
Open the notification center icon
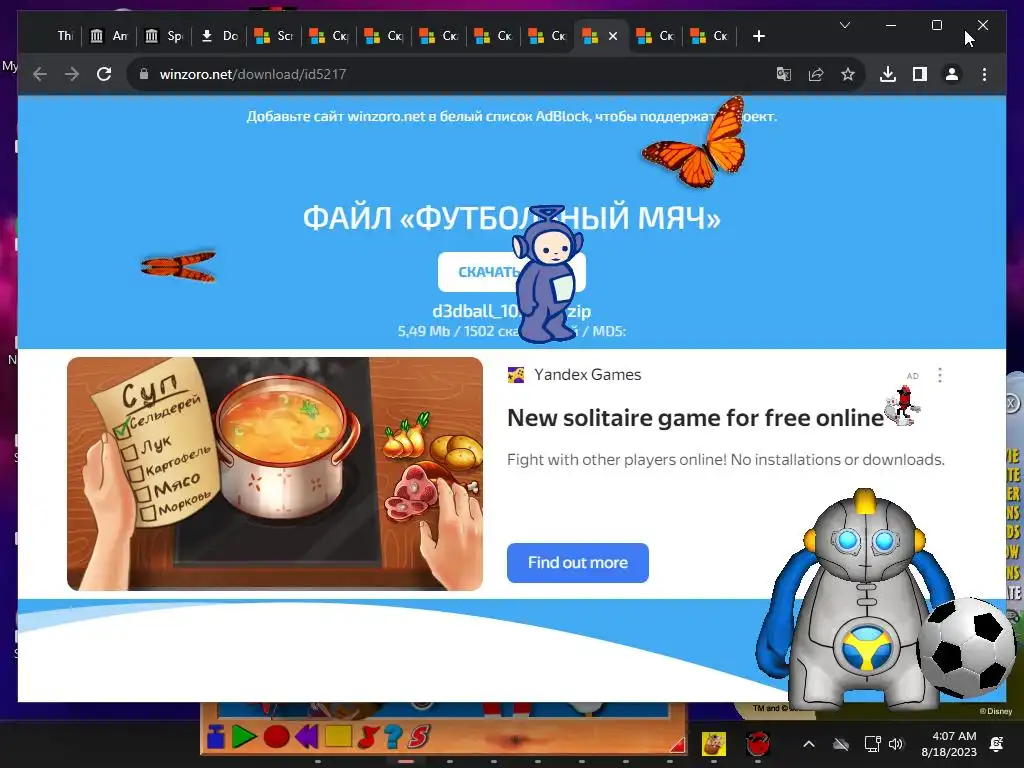pos(997,744)
